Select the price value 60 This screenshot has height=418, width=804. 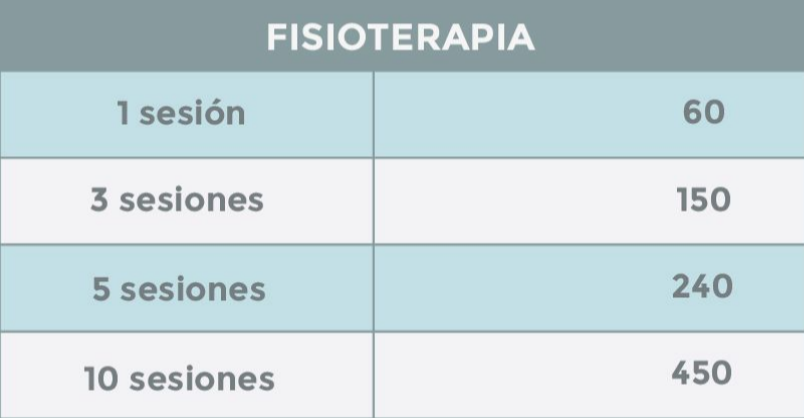click(703, 112)
